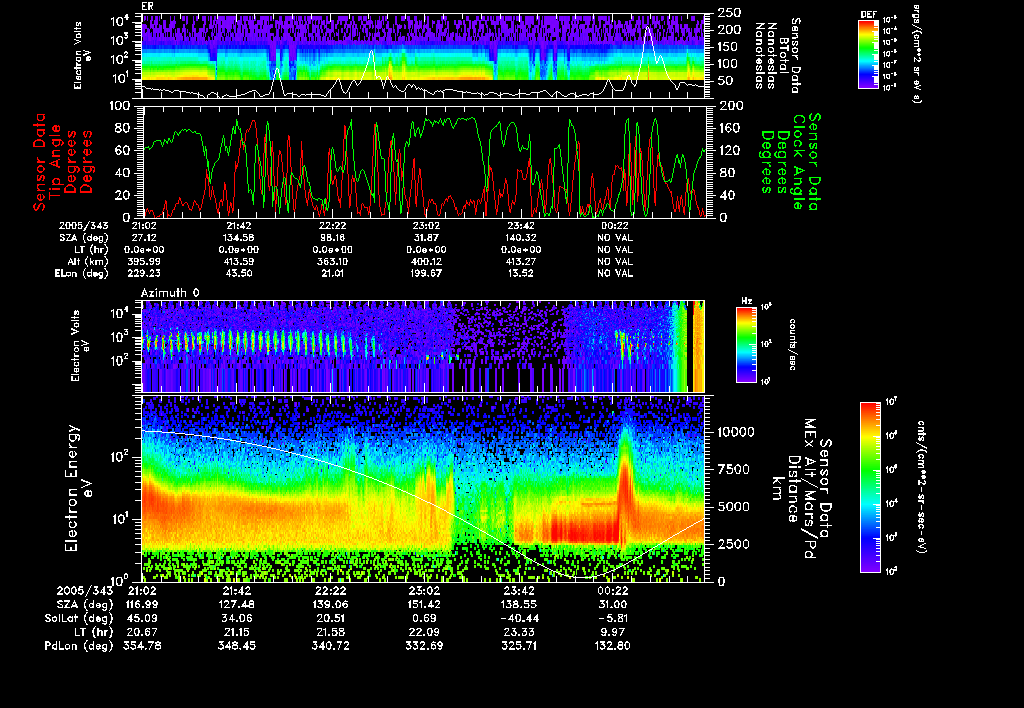Click the '250' tick on BTotal axis
This screenshot has height=708, width=1024.
point(729,12)
